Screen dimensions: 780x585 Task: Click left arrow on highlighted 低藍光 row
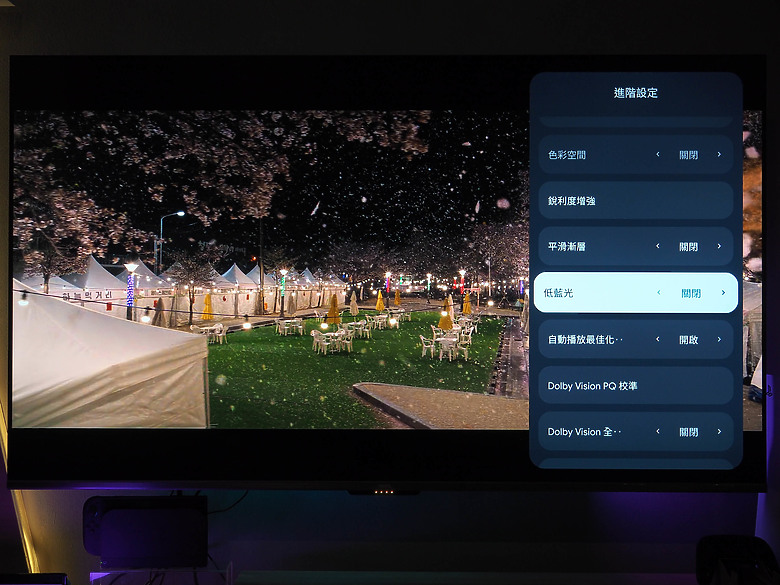coord(659,293)
